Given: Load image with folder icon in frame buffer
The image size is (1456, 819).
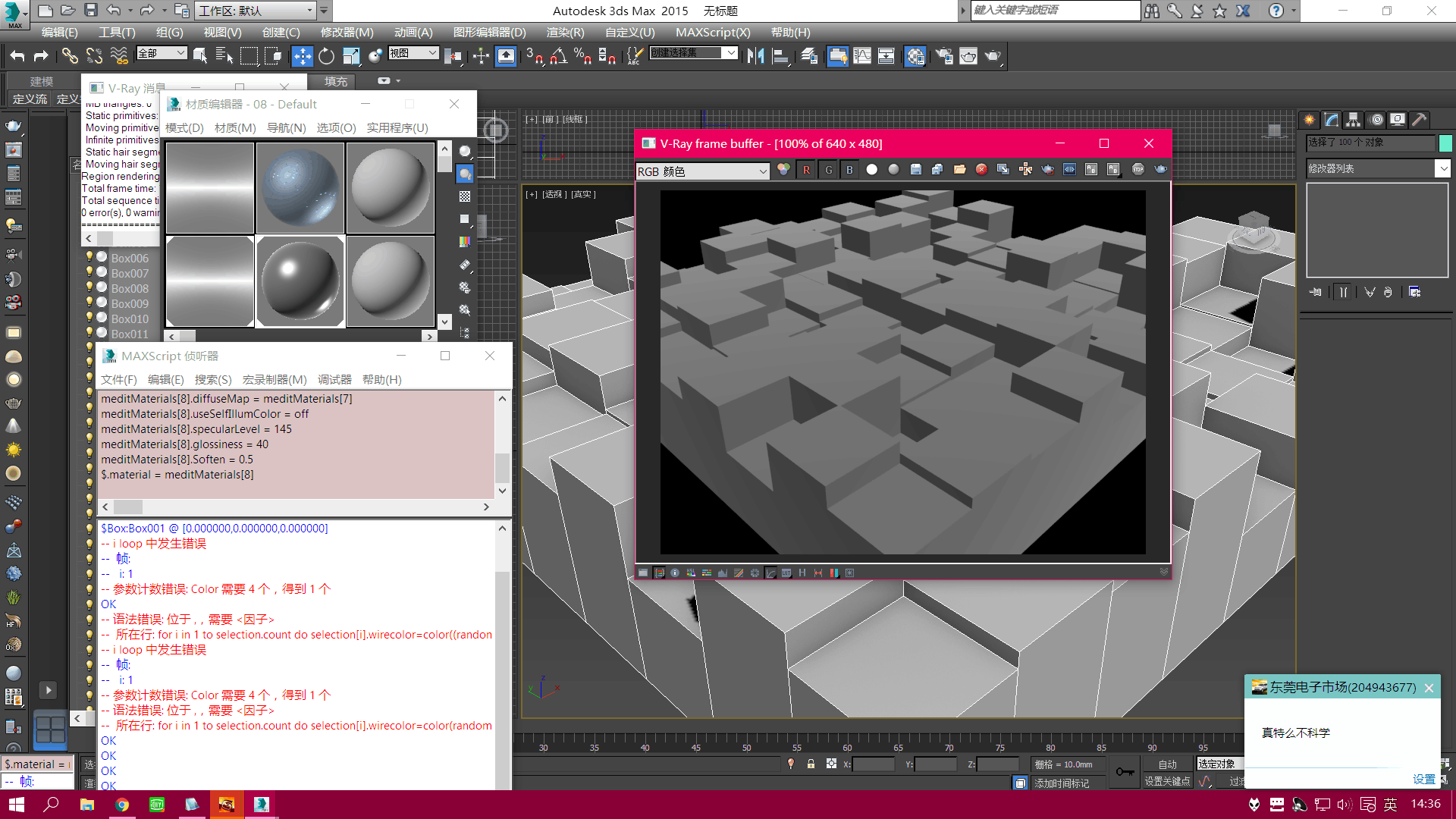Looking at the screenshot, I should pyautogui.click(x=959, y=170).
